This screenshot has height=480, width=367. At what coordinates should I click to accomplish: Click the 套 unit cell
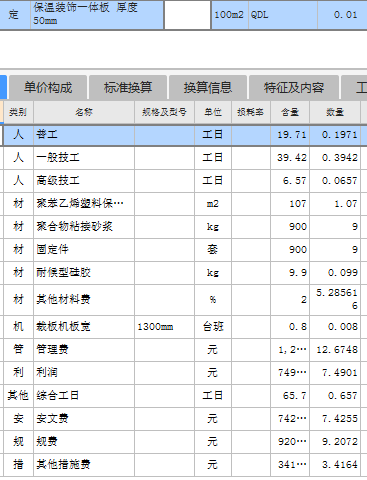tap(213, 249)
